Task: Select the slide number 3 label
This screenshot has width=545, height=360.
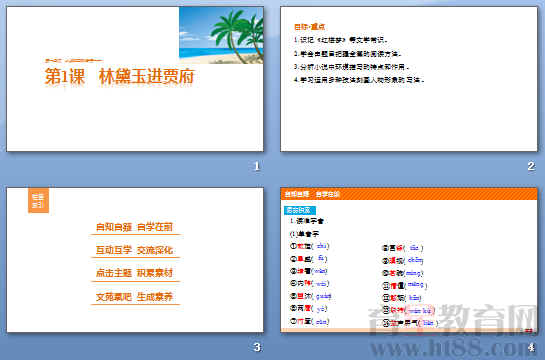Action: pos(257,347)
